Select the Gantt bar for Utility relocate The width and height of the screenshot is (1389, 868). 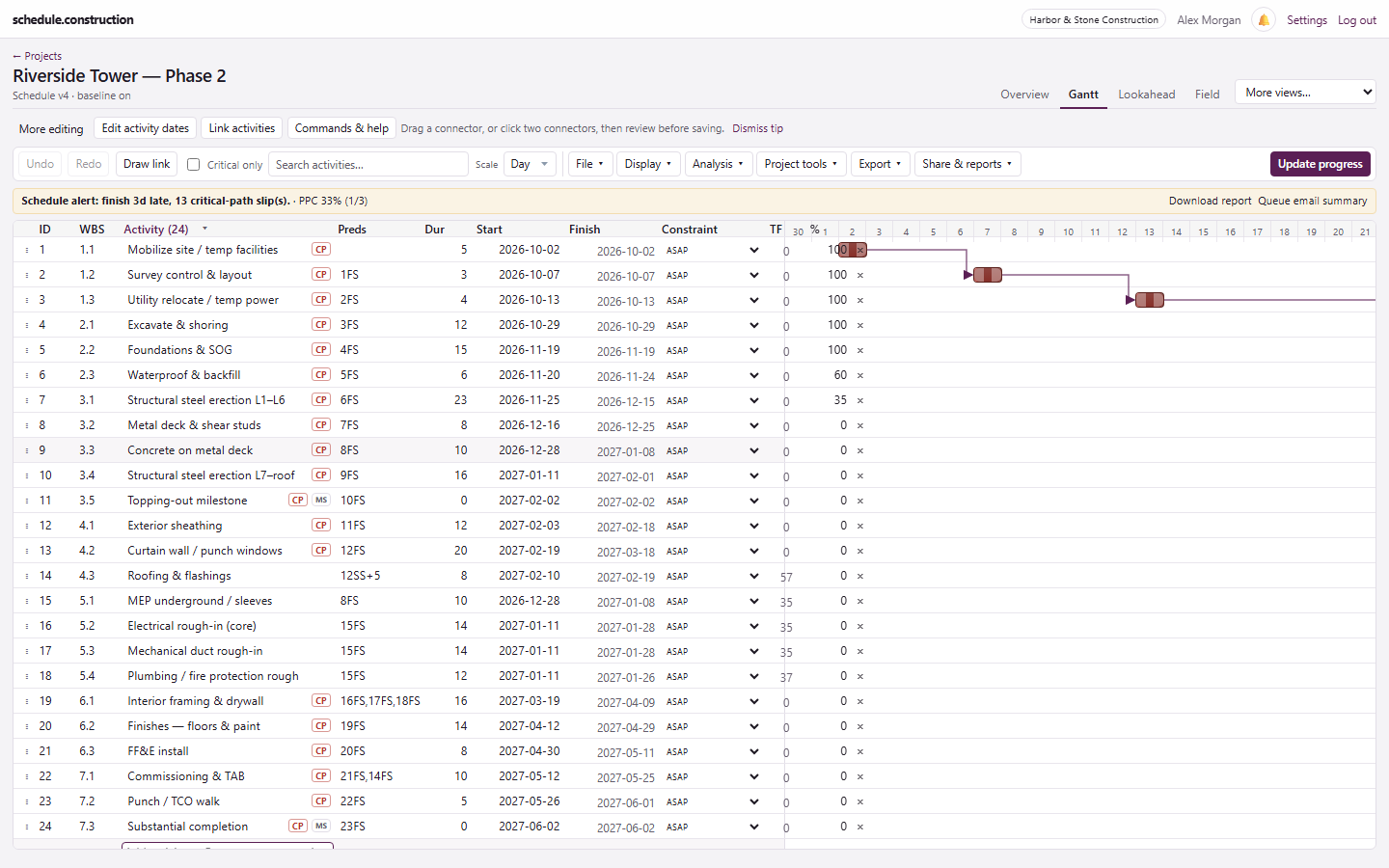pos(1150,300)
